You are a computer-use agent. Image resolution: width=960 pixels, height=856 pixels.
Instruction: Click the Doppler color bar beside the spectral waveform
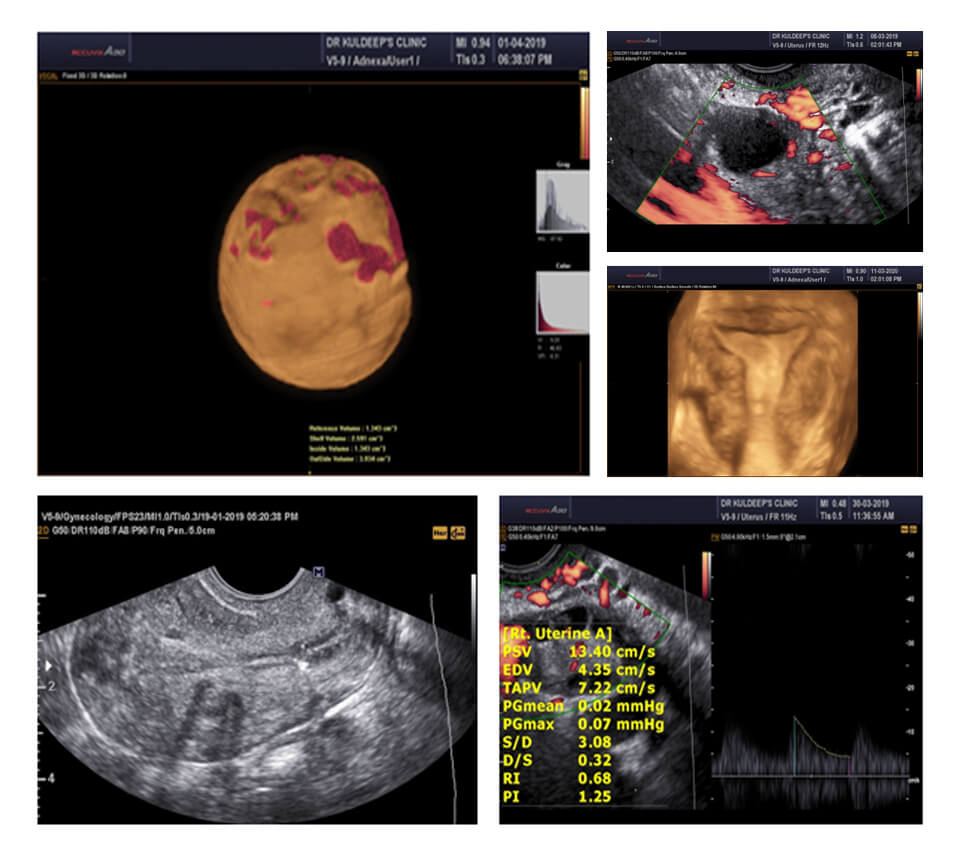[x=707, y=576]
